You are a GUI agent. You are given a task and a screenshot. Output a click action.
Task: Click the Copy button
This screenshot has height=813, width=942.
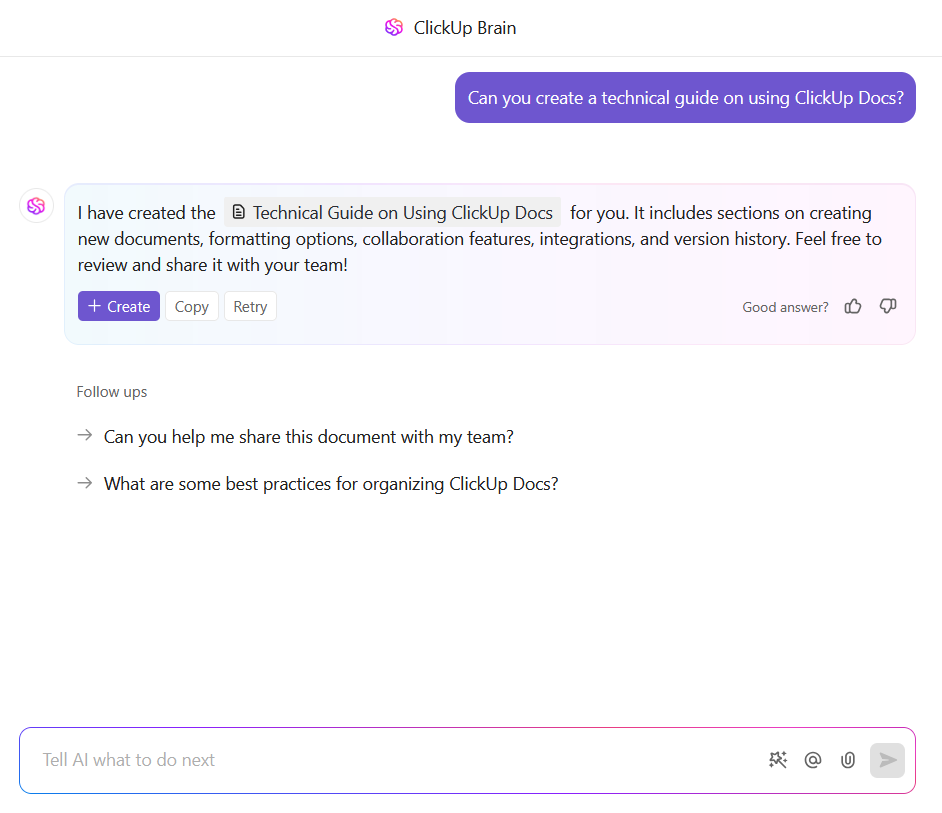pyautogui.click(x=192, y=306)
